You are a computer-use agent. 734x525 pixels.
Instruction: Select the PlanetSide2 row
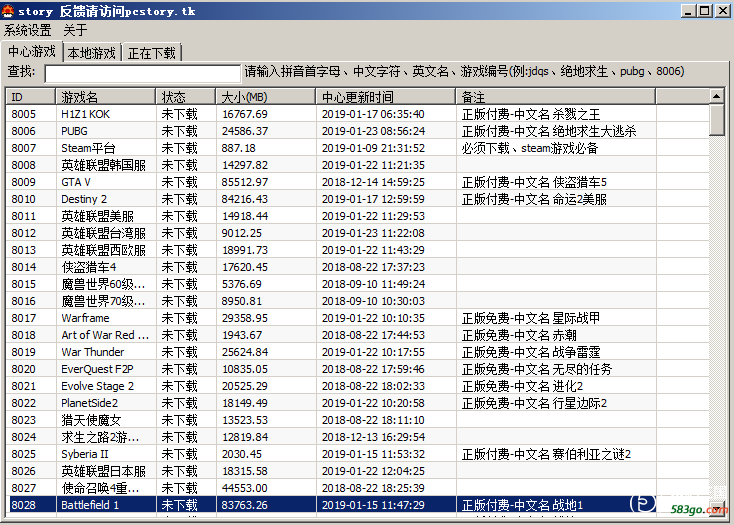point(358,403)
